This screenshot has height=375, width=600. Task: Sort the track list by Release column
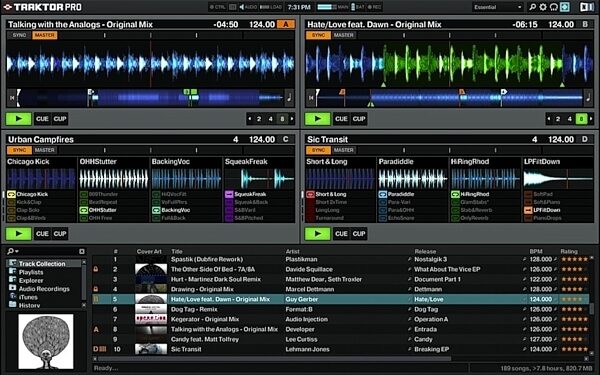[425, 251]
